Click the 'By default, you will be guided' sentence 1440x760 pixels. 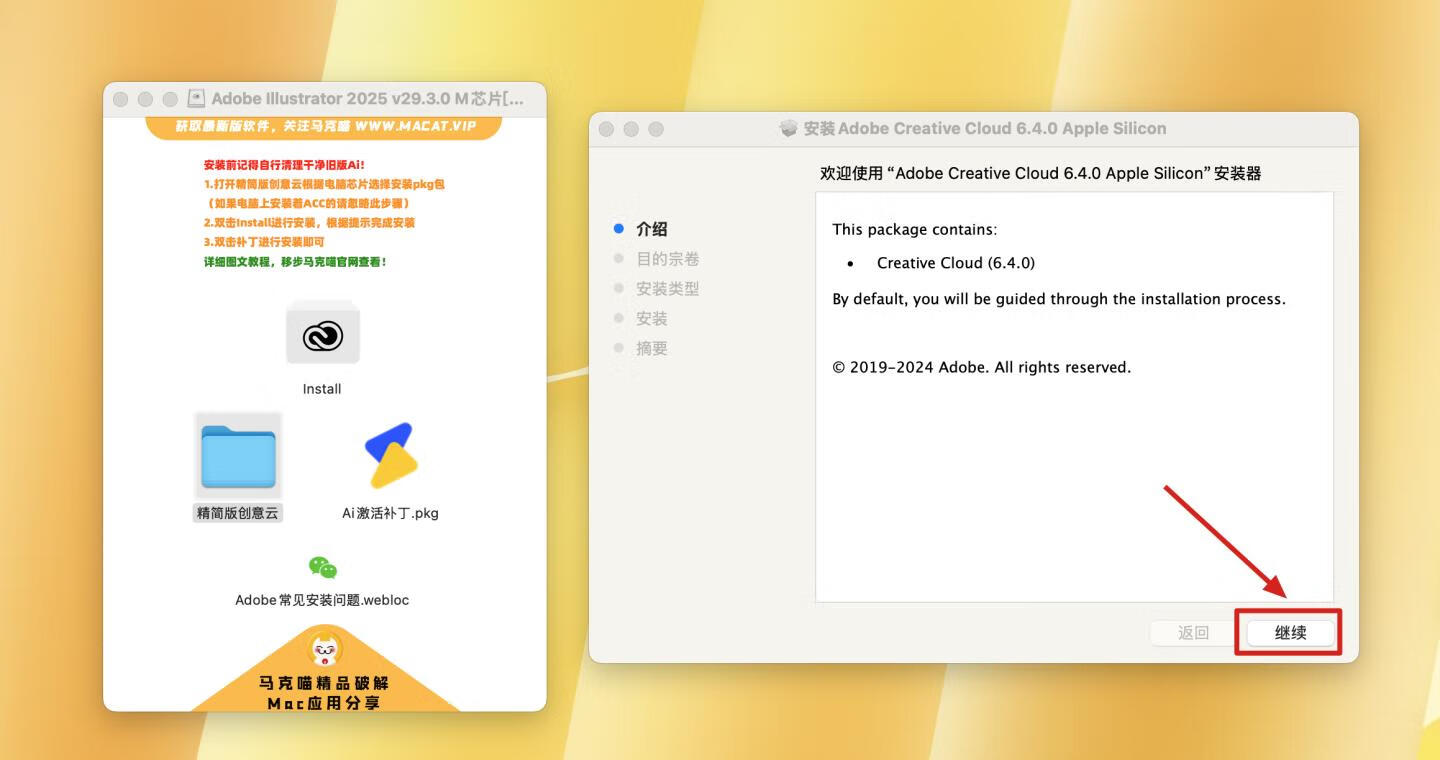(1059, 299)
